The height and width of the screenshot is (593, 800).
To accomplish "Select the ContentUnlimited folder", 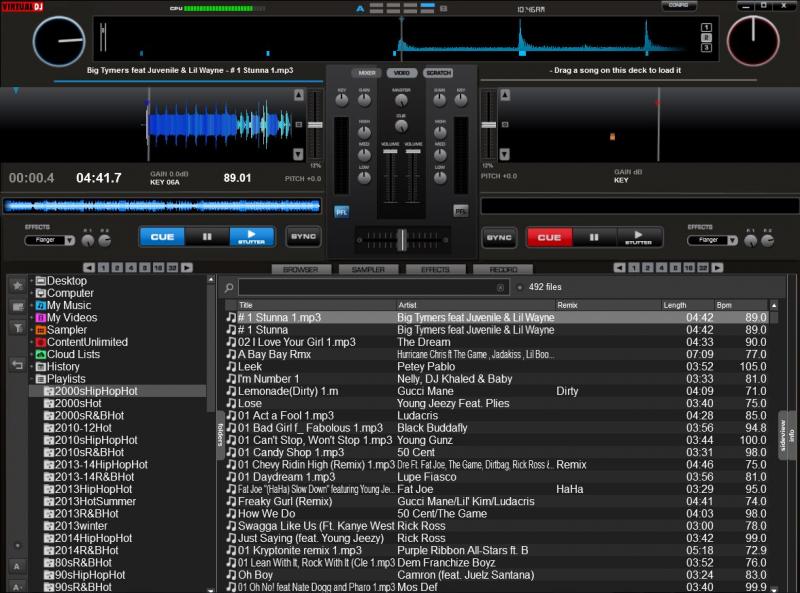I will click(x=82, y=342).
